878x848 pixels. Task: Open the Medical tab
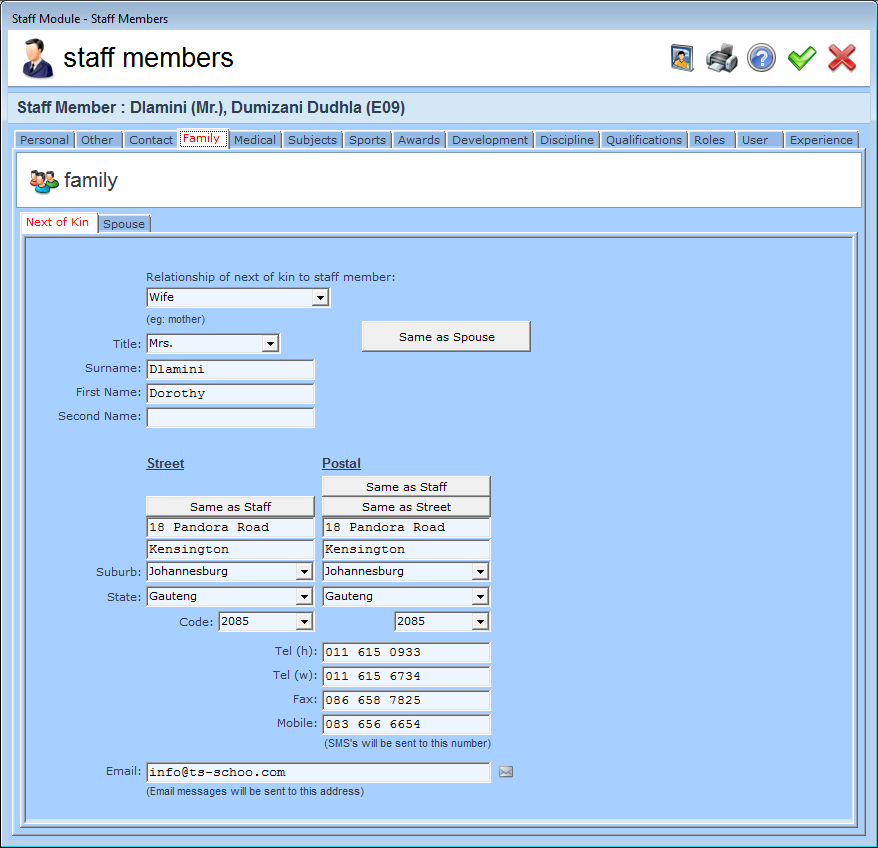point(255,140)
